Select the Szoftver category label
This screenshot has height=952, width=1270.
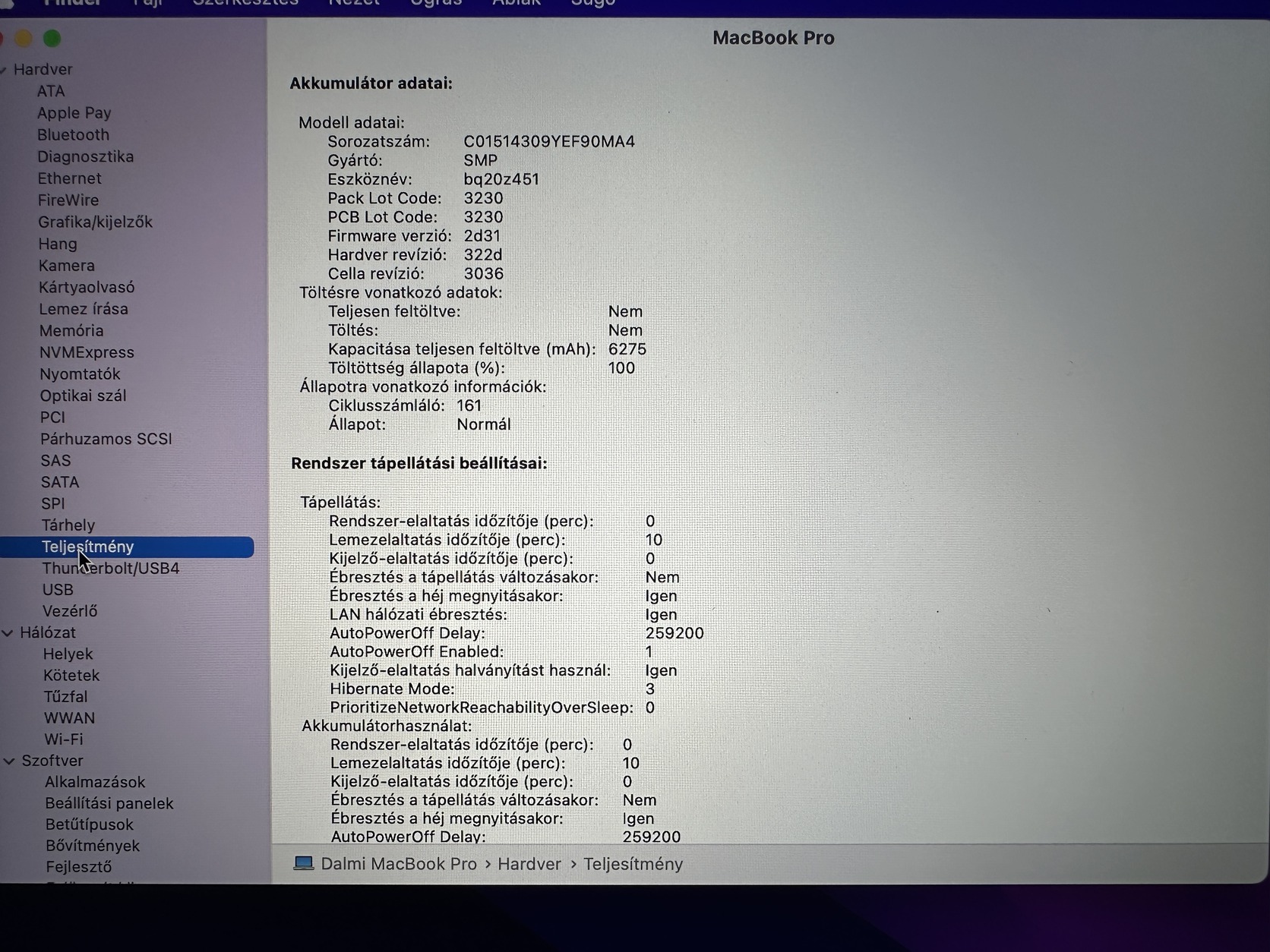click(x=52, y=761)
